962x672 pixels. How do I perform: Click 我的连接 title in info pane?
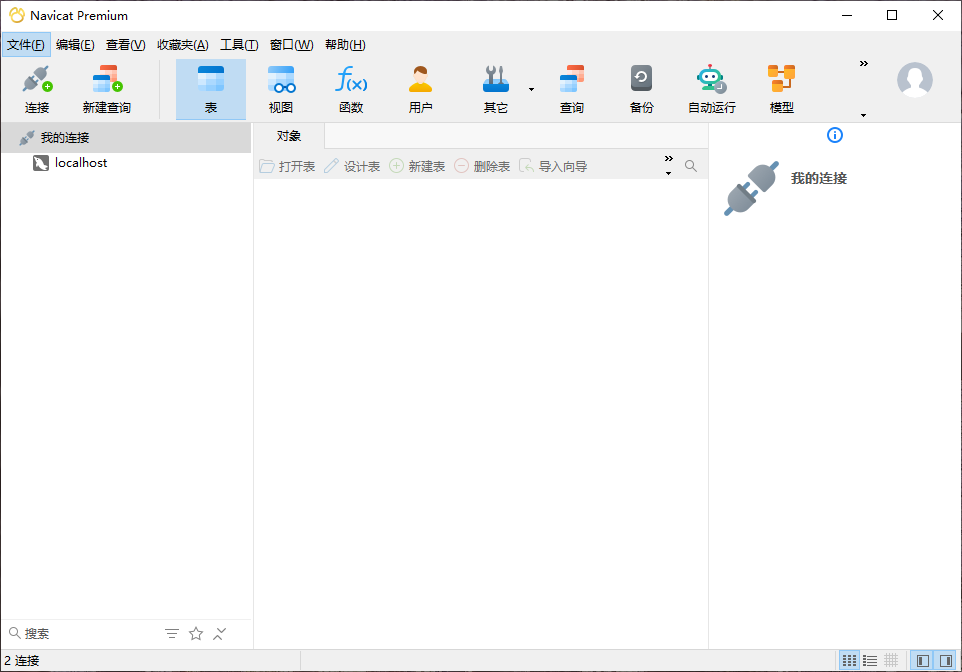818,179
